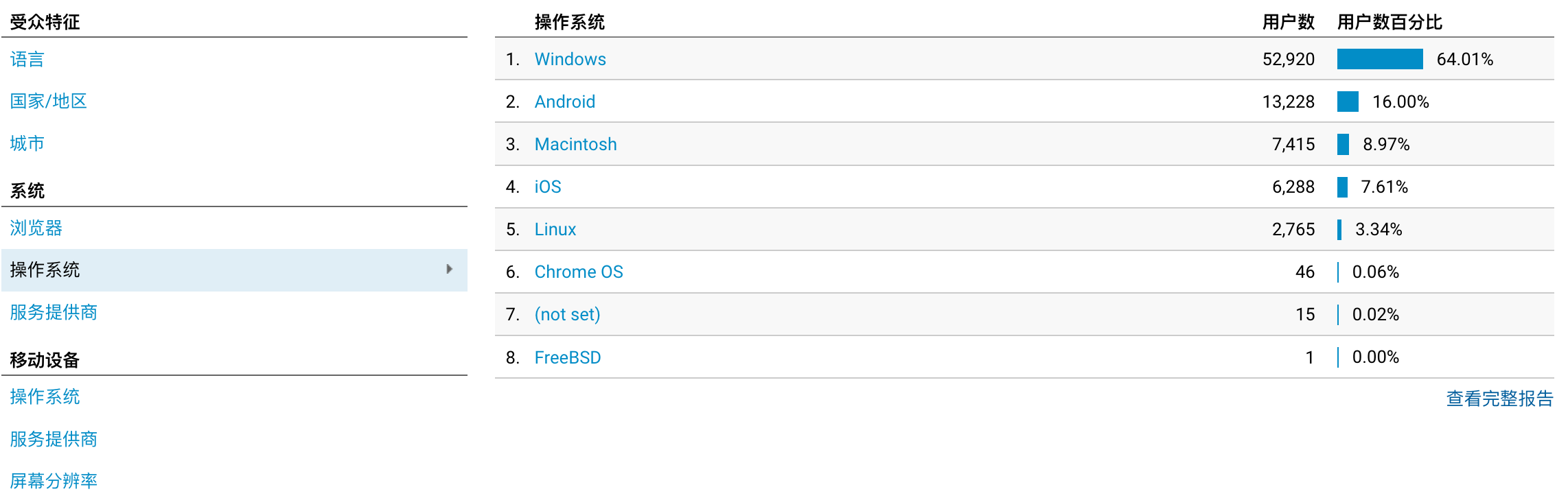Select the iOS operating system link
This screenshot has width=1568, height=498.
coord(547,187)
